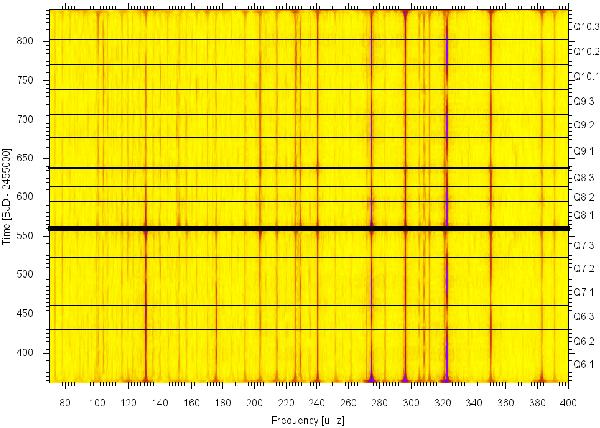Click the 800 time tick label
This screenshot has height=428, width=600.
pos(39,41)
